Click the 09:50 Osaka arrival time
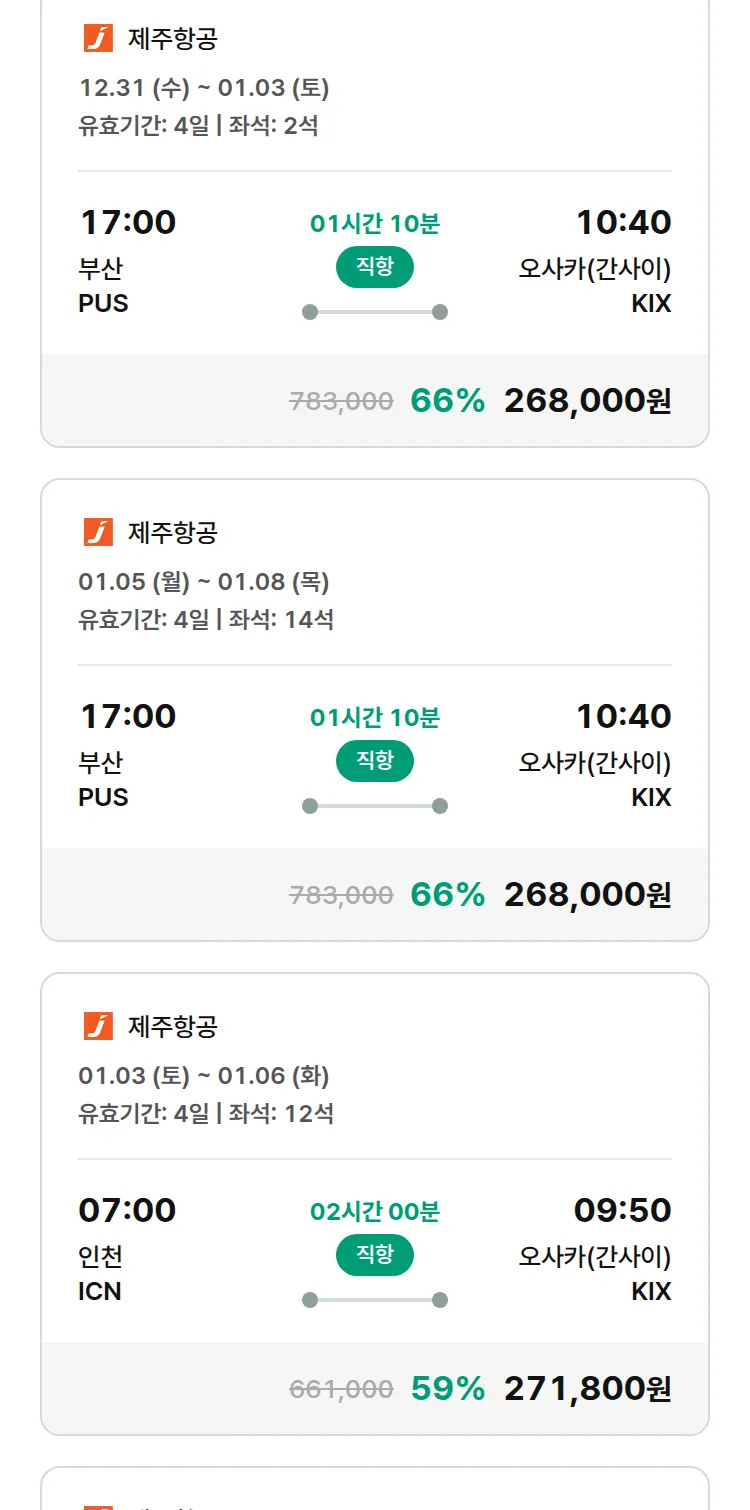 click(622, 1211)
